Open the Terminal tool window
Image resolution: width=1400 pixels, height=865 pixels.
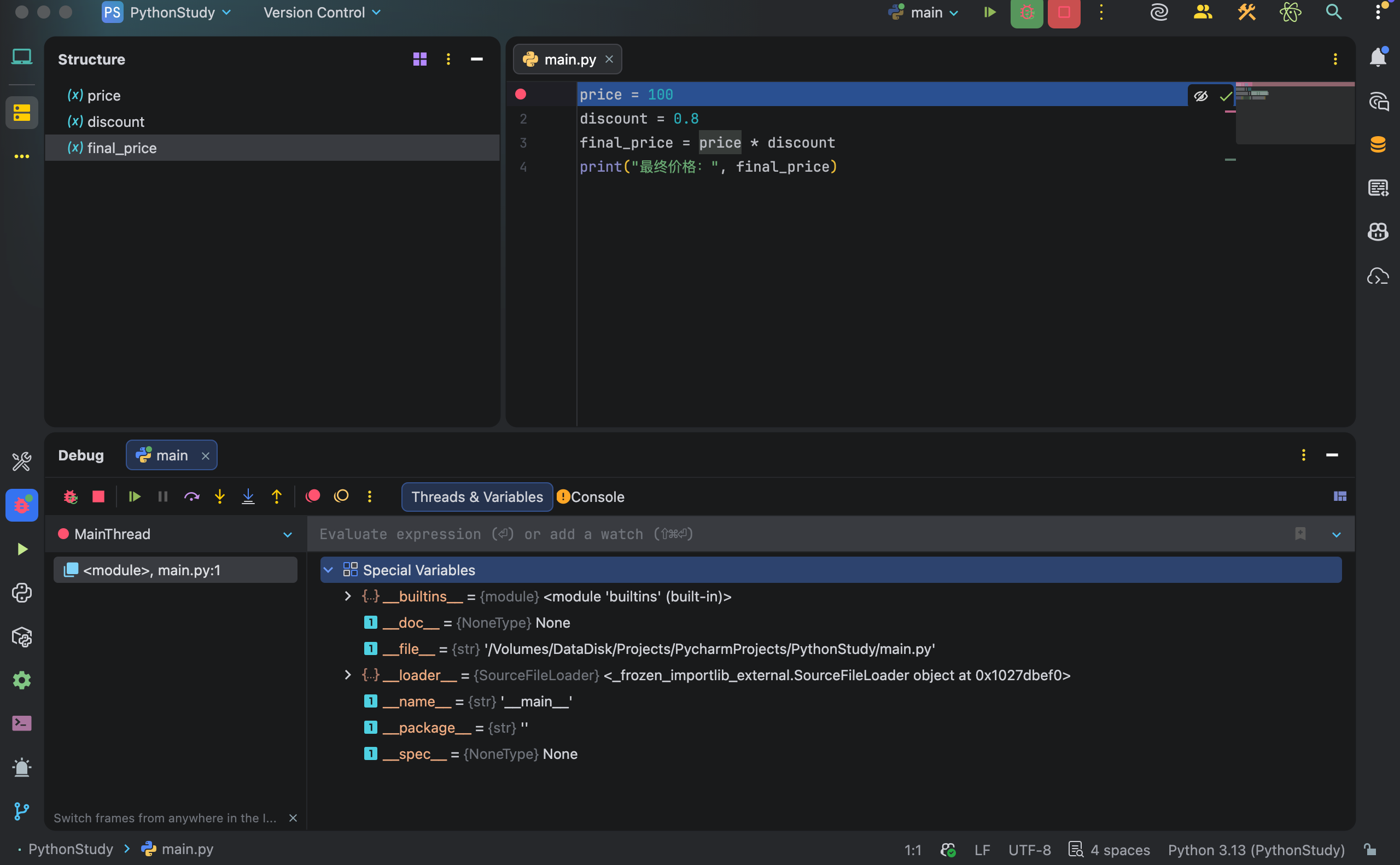coord(22,724)
